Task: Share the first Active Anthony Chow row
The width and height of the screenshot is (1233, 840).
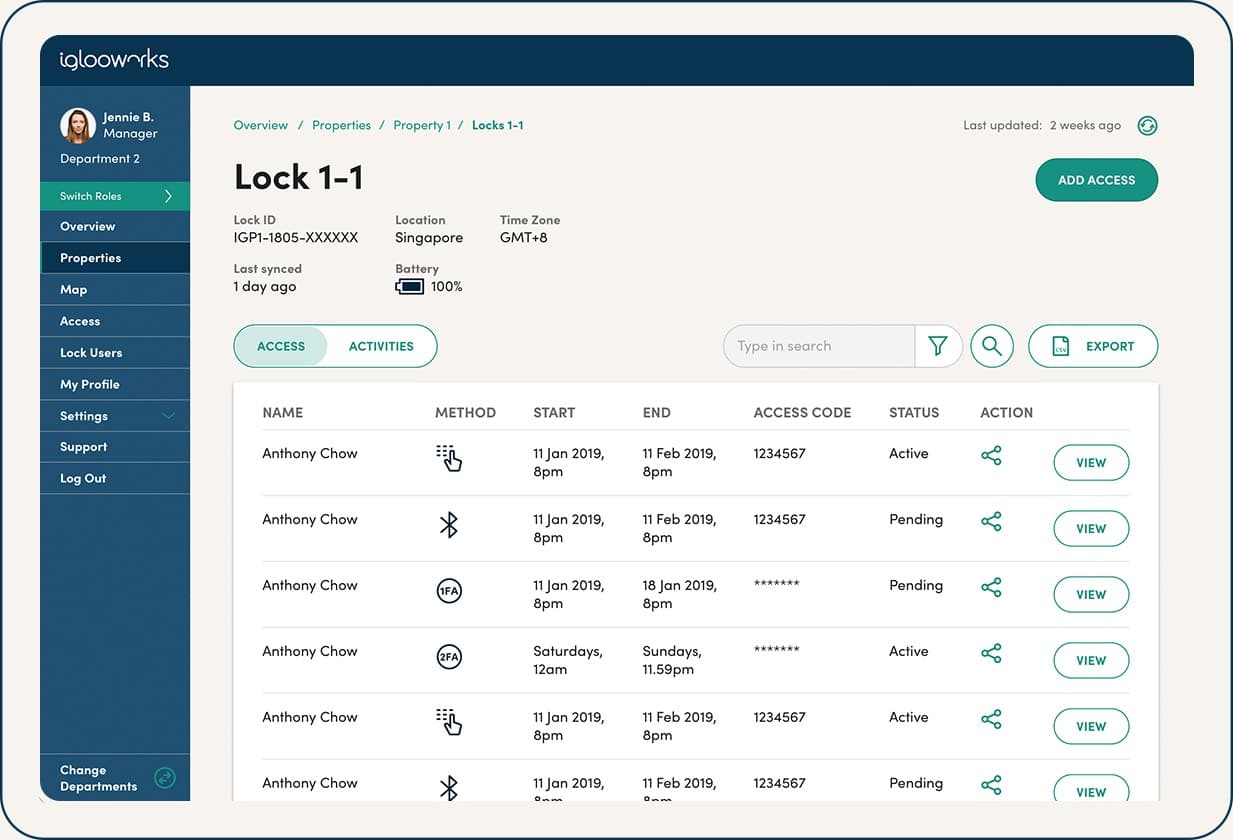Action: 991,456
